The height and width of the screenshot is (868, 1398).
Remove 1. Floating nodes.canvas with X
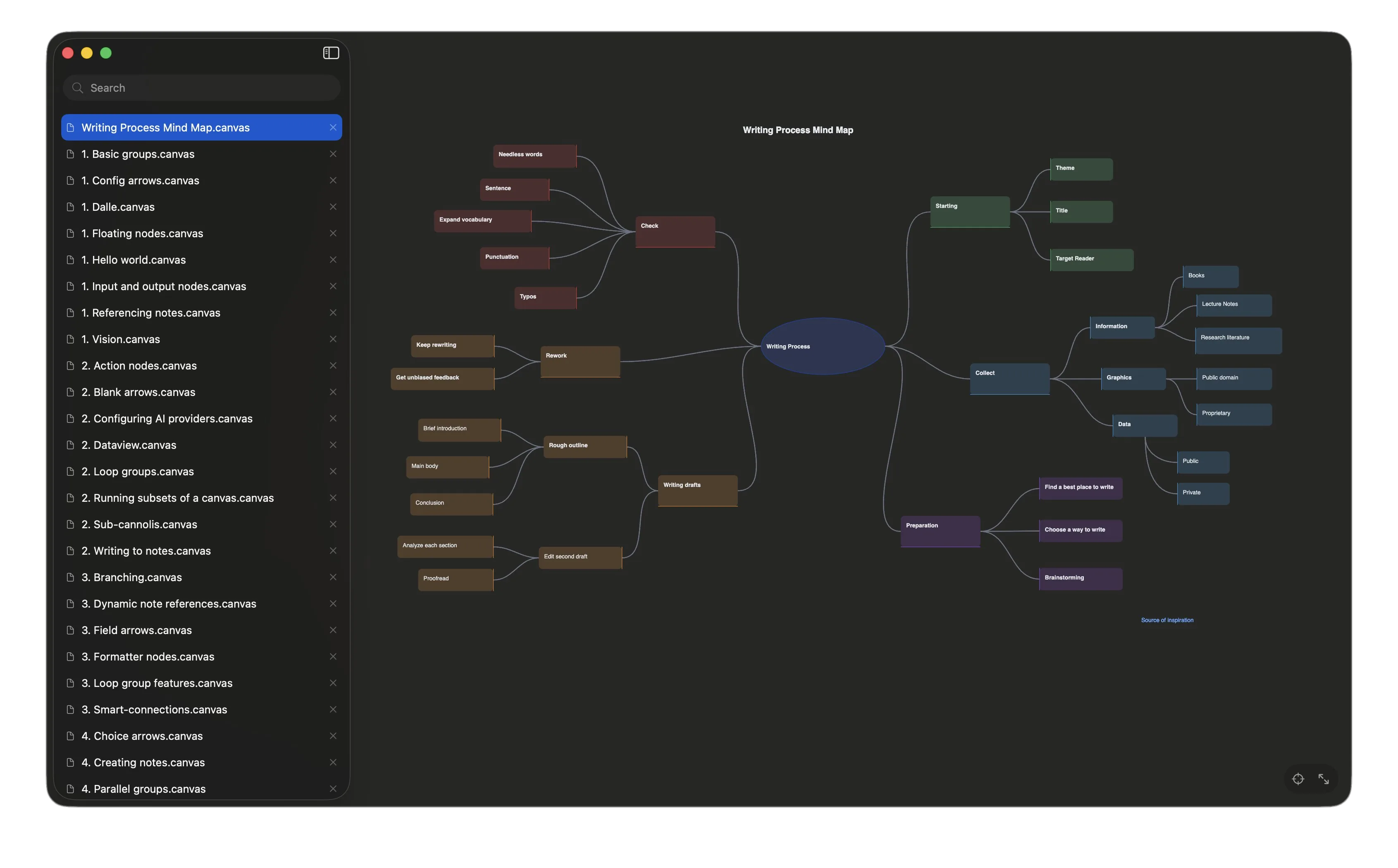tap(333, 233)
